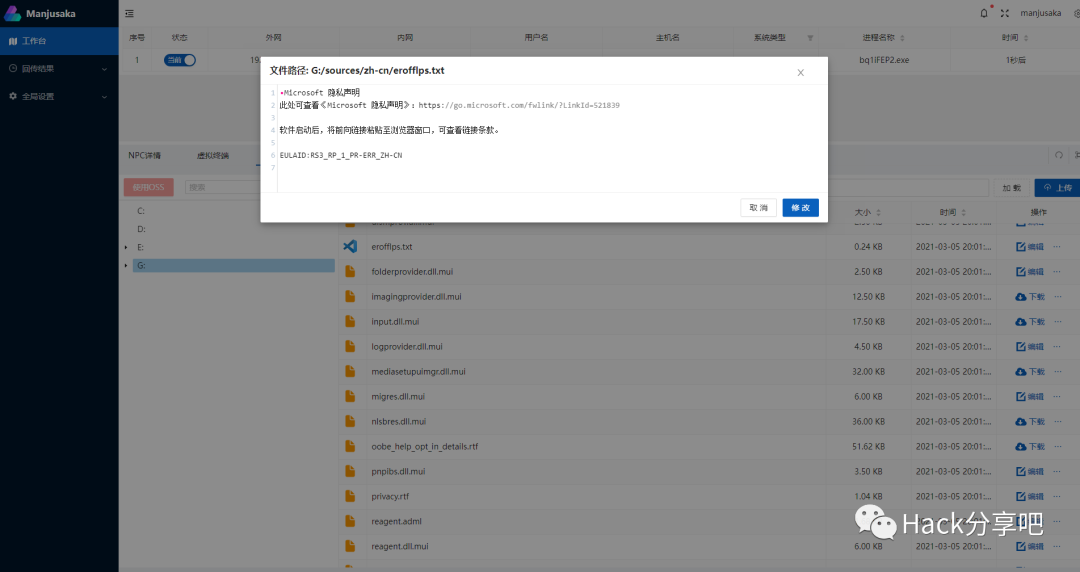Open more options for migres.dll.mui row
The image size is (1080, 572).
(1057, 396)
